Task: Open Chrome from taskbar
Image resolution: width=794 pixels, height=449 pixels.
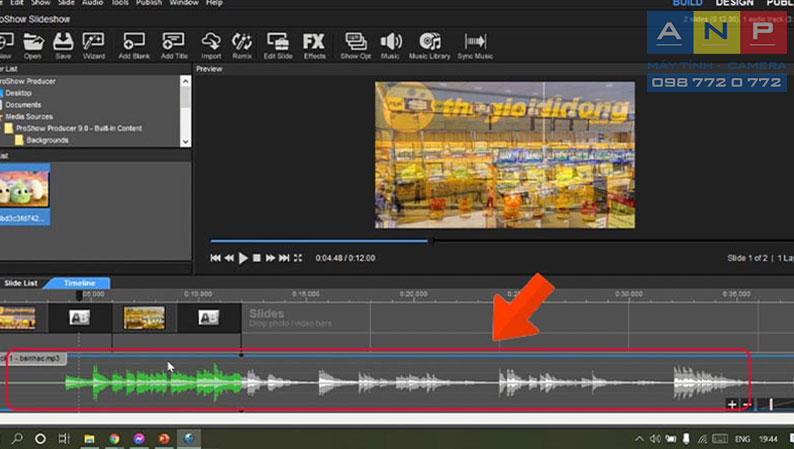Action: click(114, 438)
